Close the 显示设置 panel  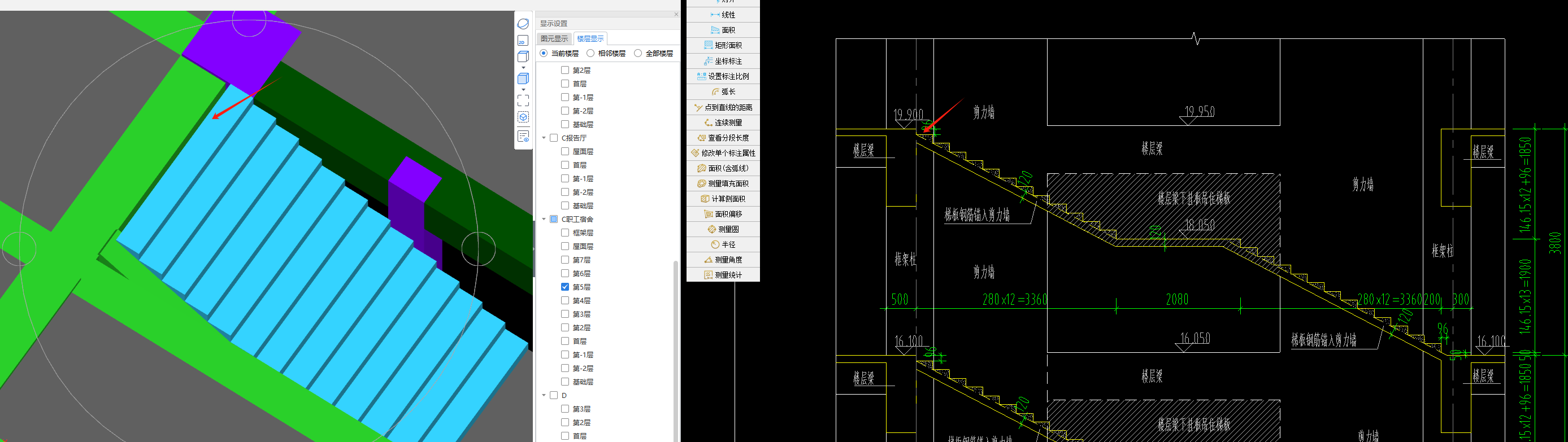point(676,15)
